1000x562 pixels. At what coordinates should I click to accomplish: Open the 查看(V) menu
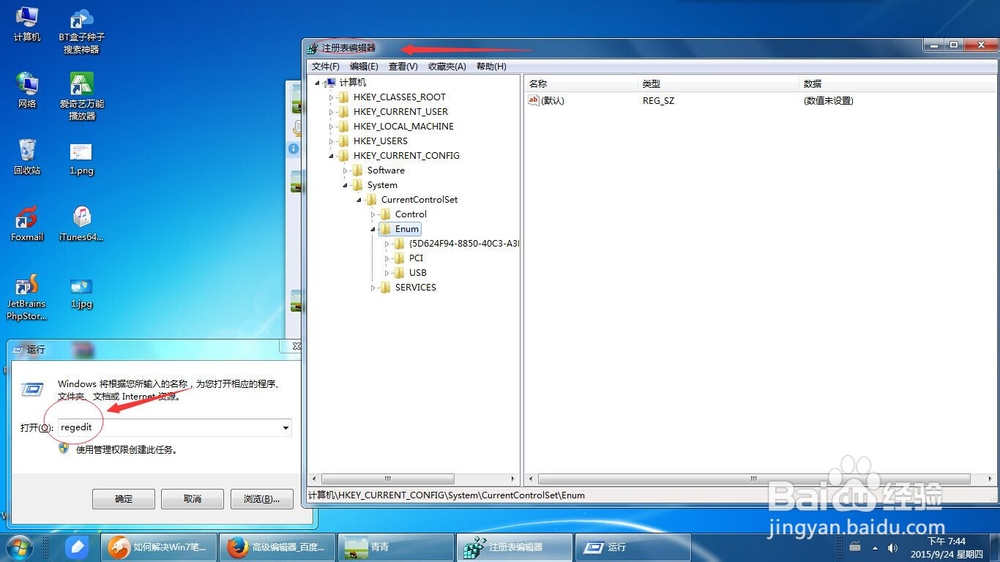403,66
